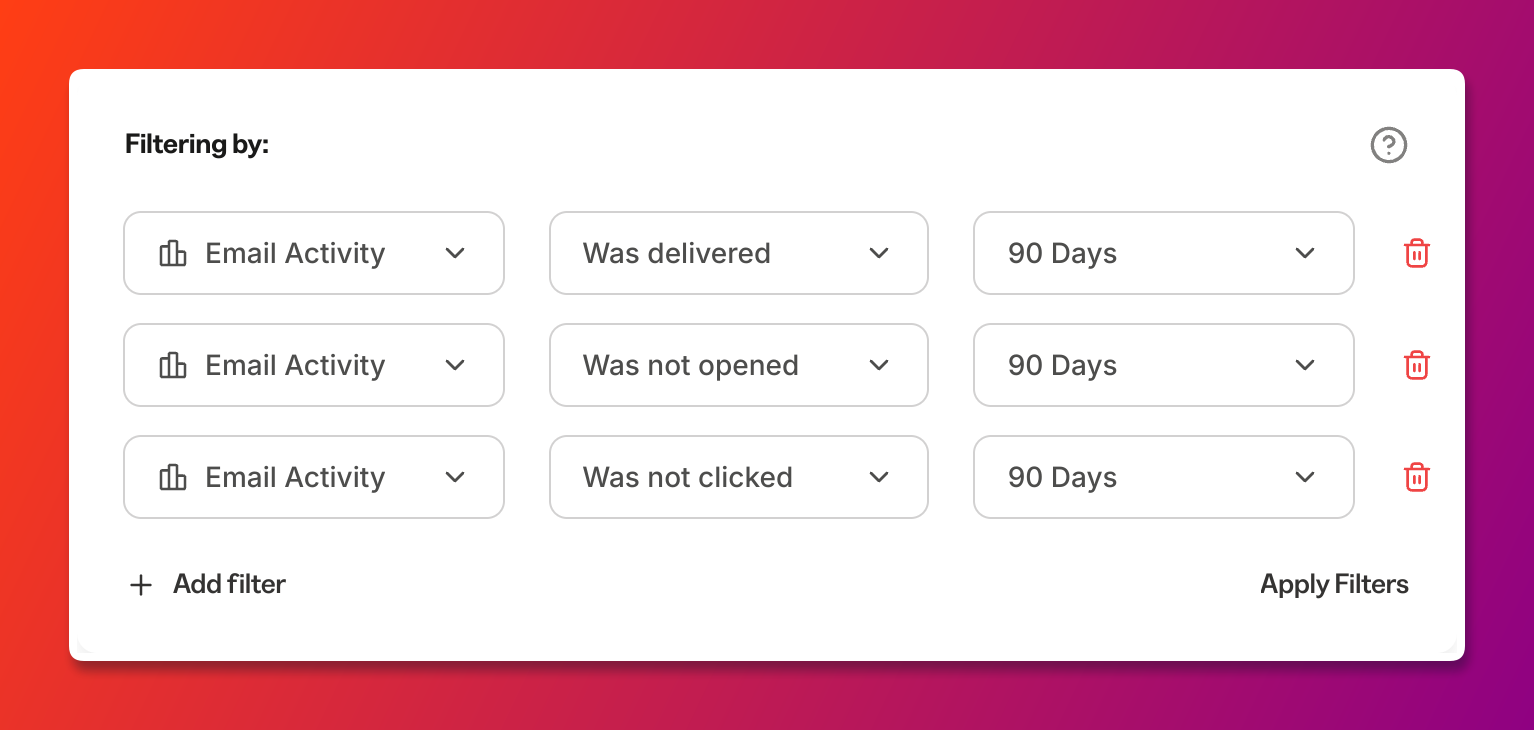
Task: Click bar chart icon in third Email Activity field
Action: (173, 477)
